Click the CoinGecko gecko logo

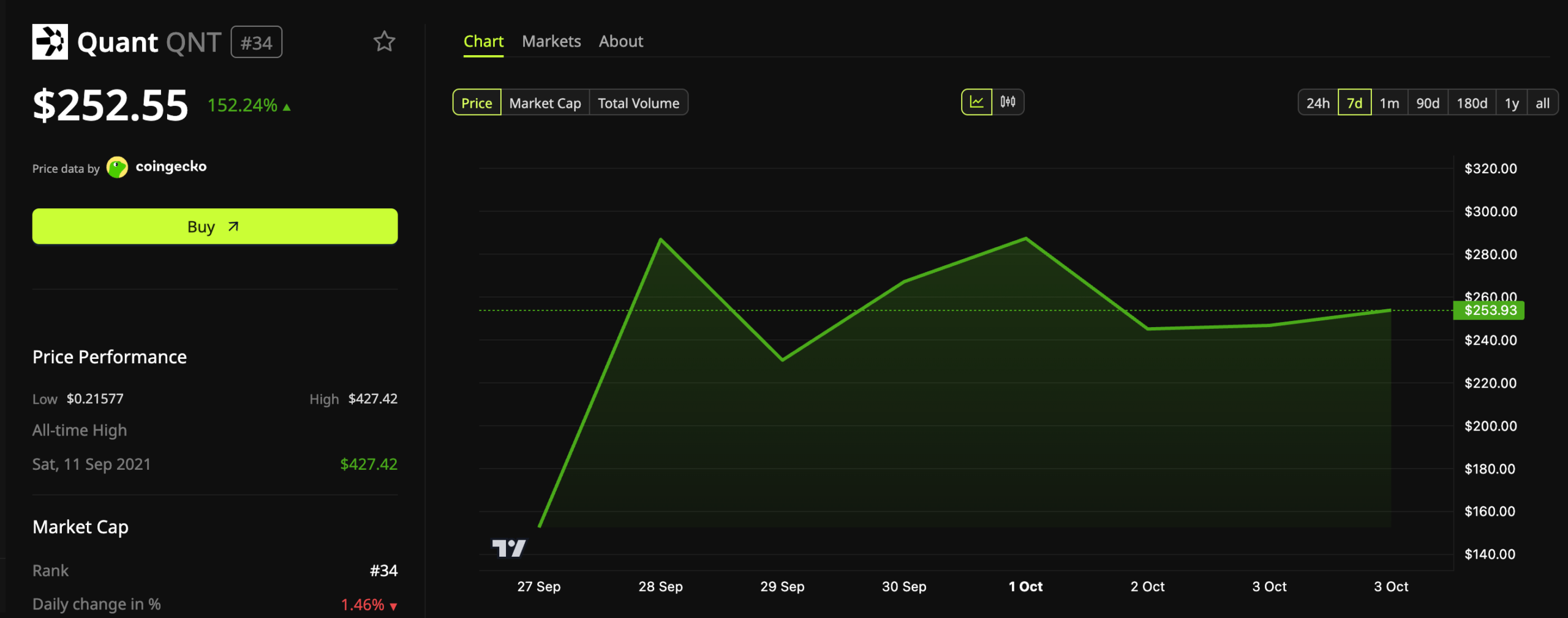click(x=117, y=167)
